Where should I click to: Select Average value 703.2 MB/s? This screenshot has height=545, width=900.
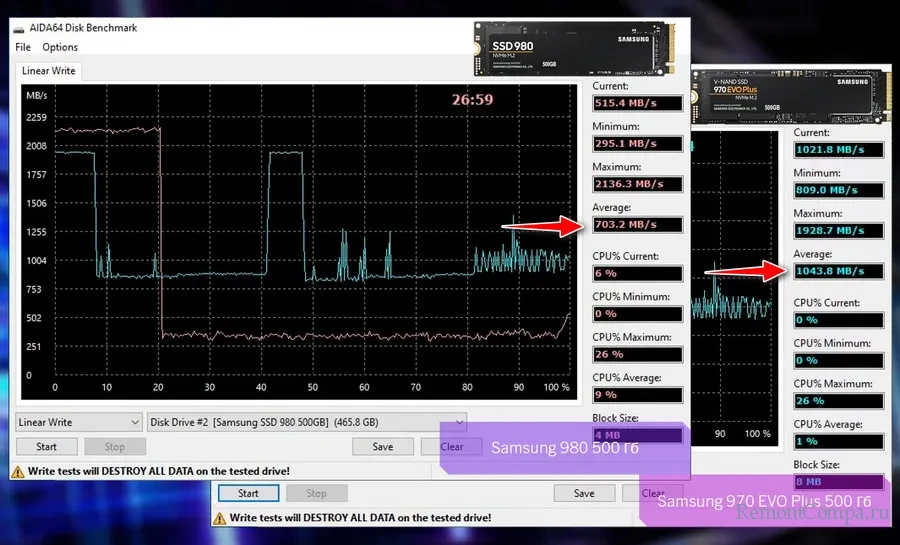pos(638,224)
